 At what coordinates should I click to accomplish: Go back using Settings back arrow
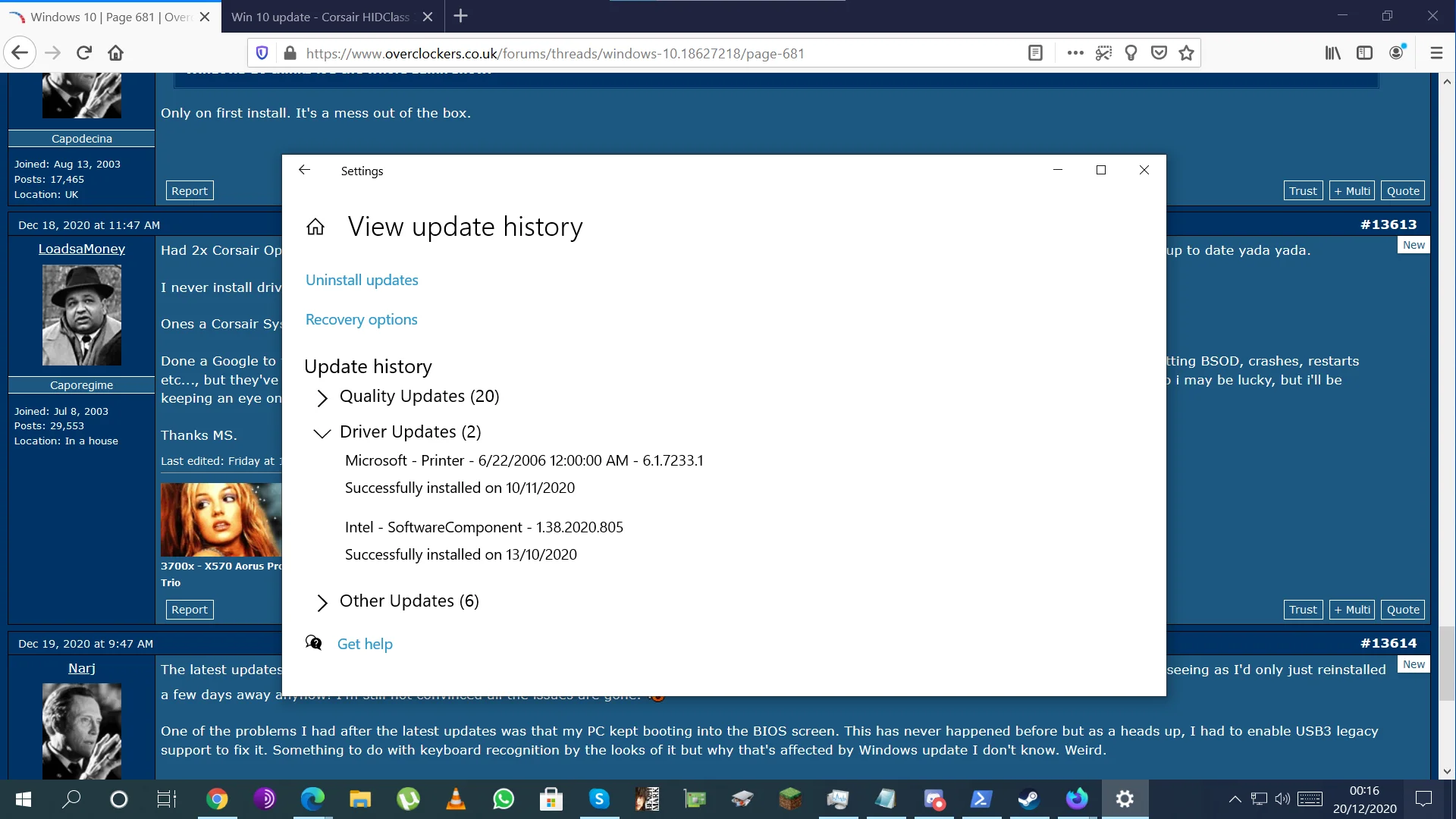[304, 170]
